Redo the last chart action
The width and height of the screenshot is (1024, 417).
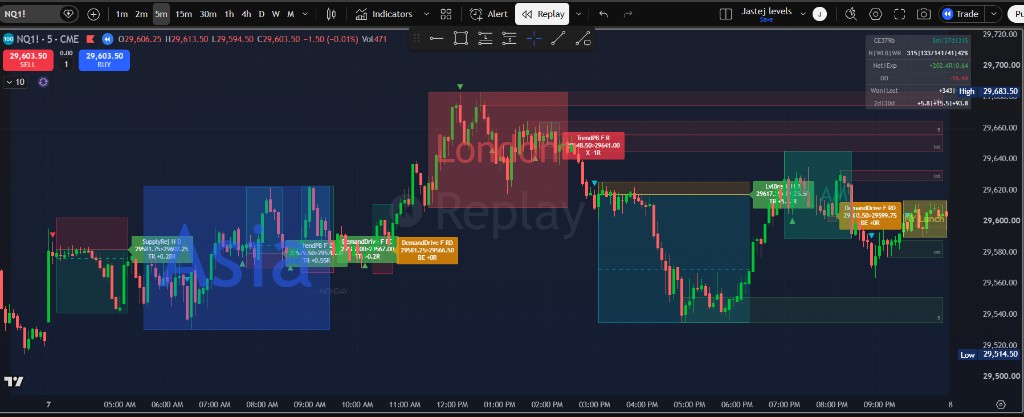pos(628,14)
